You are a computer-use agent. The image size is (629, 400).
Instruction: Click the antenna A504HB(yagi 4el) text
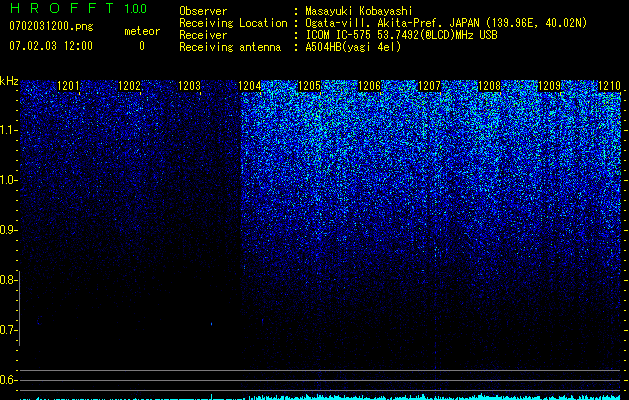(x=353, y=47)
